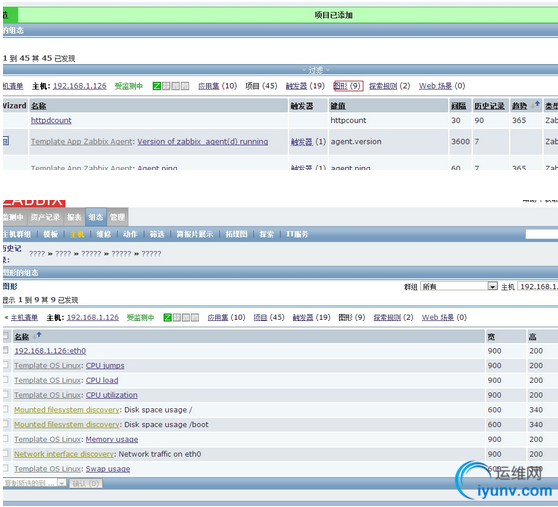Open the 管理 tab
558x507 pixels.
coord(117,217)
